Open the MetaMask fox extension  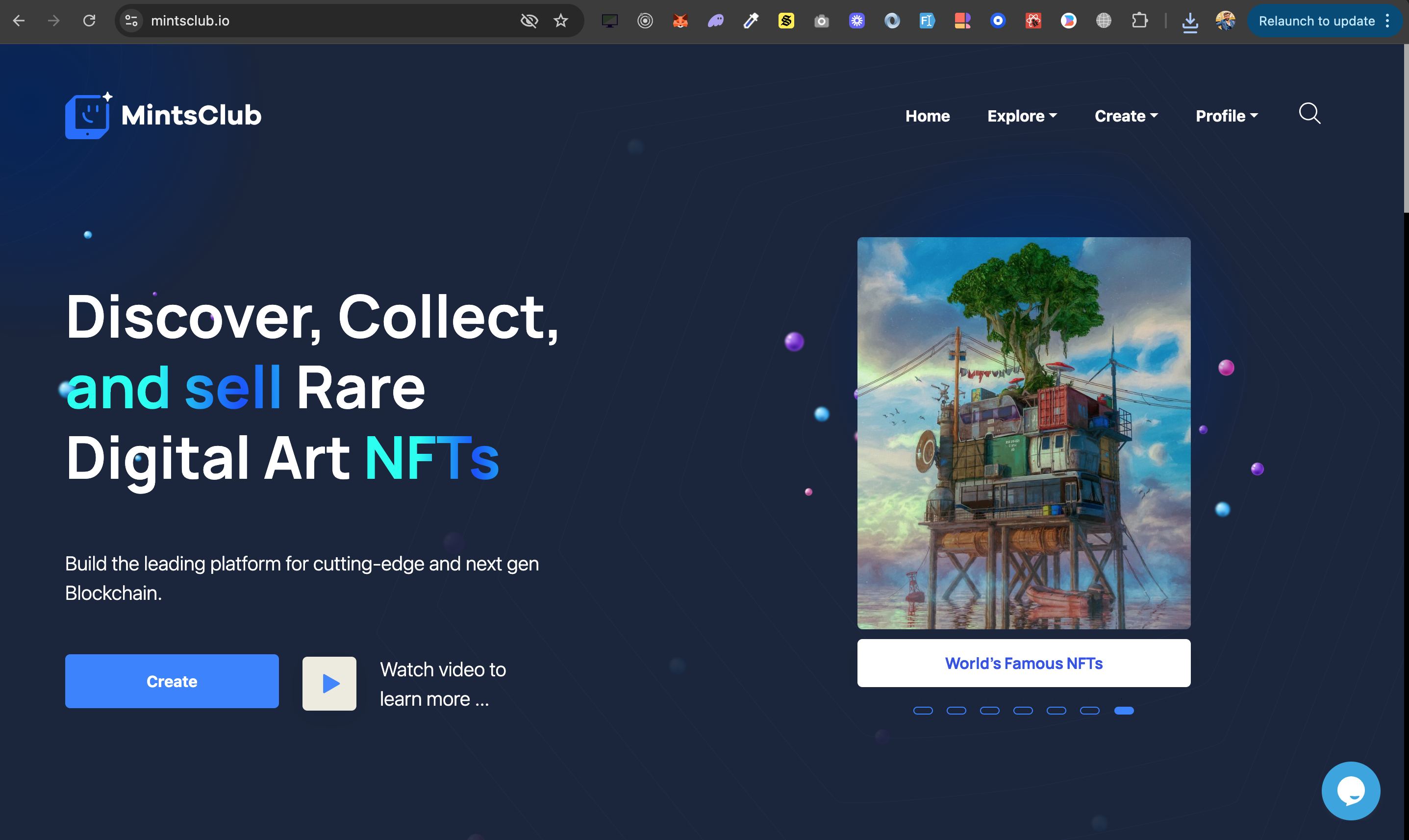[x=680, y=21]
